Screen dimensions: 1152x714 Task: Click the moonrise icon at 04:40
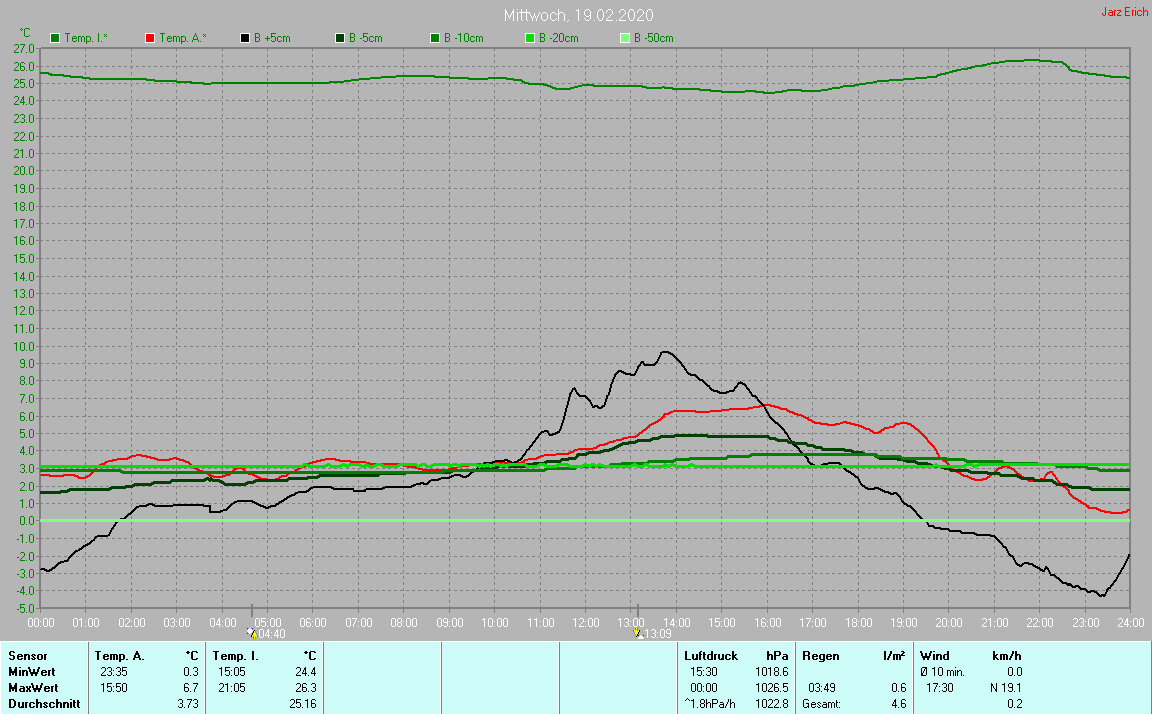tap(252, 633)
